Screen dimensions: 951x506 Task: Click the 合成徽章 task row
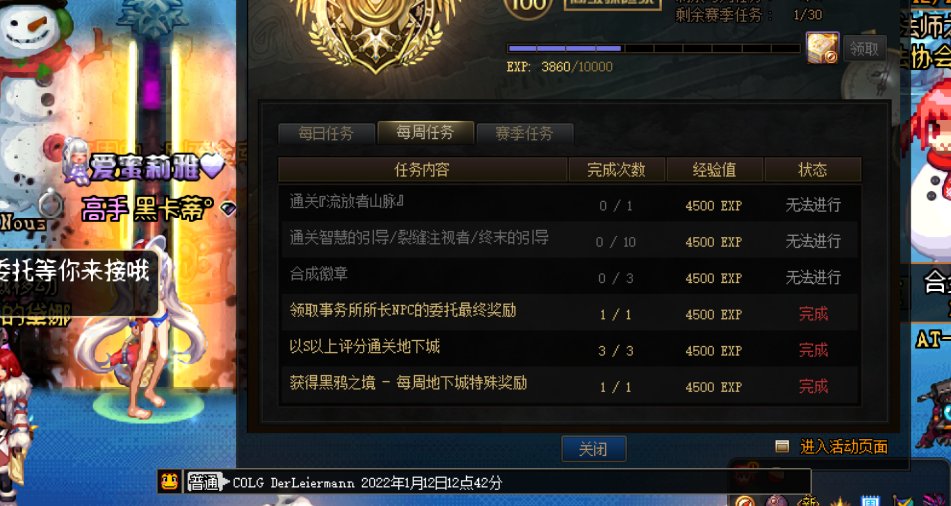point(569,277)
